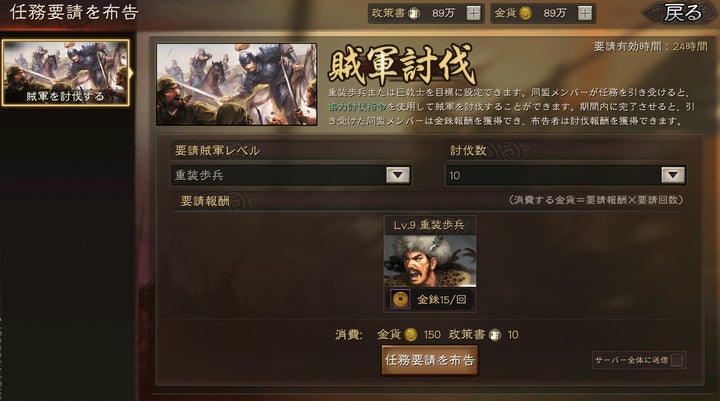
Task: Add more 金貨 with plus icon
Action: pos(585,13)
